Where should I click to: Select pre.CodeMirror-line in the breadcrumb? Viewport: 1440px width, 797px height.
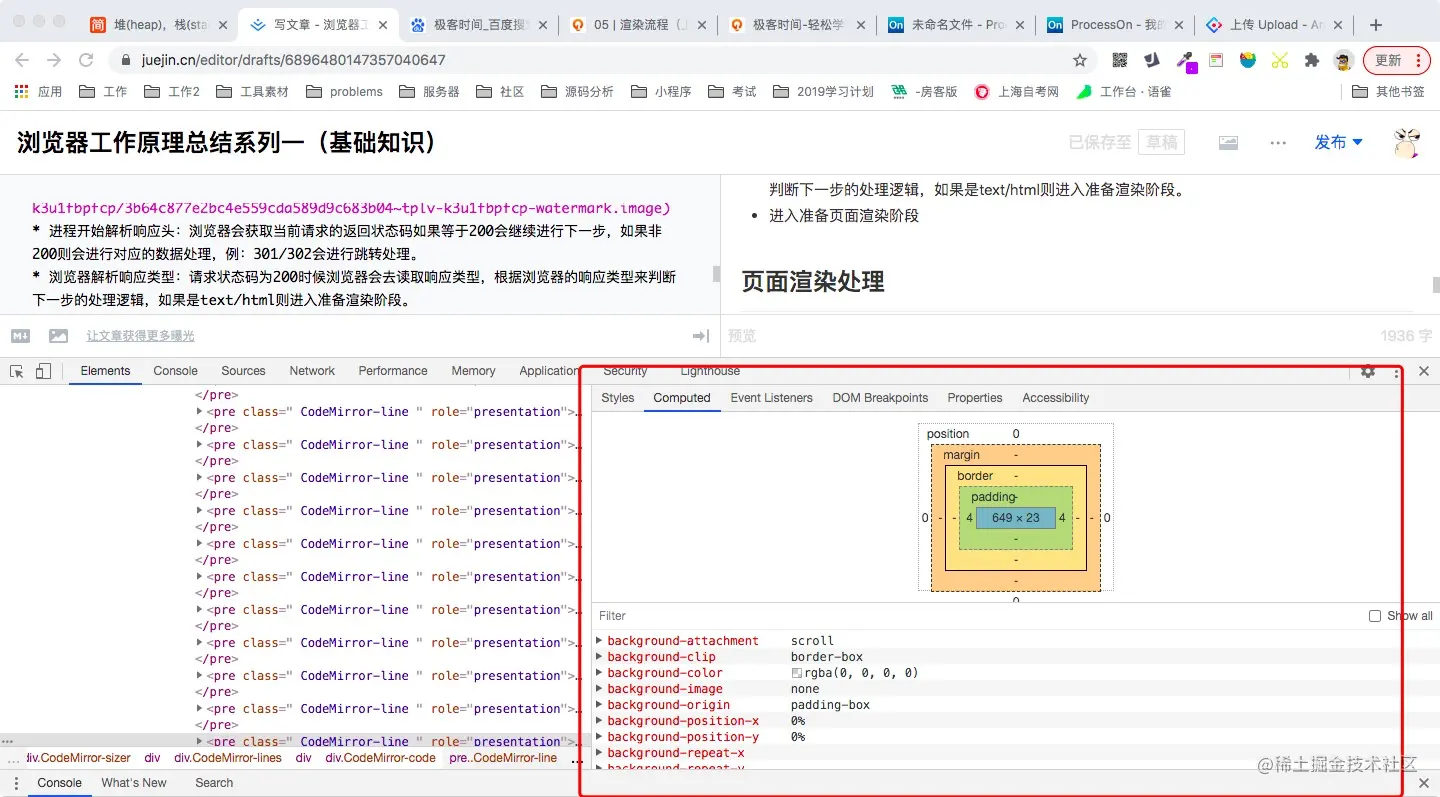pos(503,758)
